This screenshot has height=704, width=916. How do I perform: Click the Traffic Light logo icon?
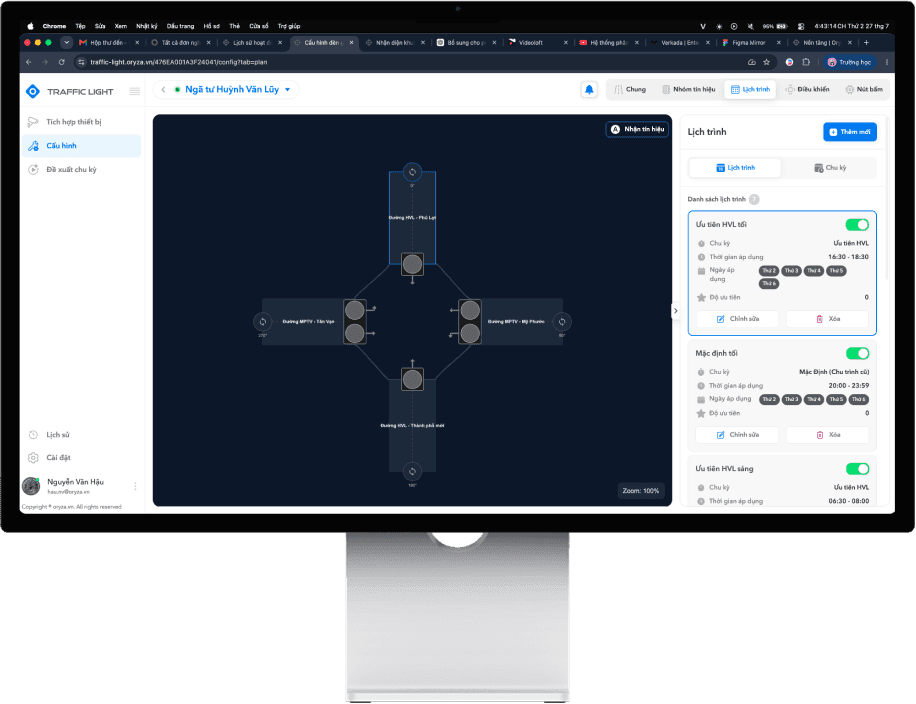pos(33,91)
